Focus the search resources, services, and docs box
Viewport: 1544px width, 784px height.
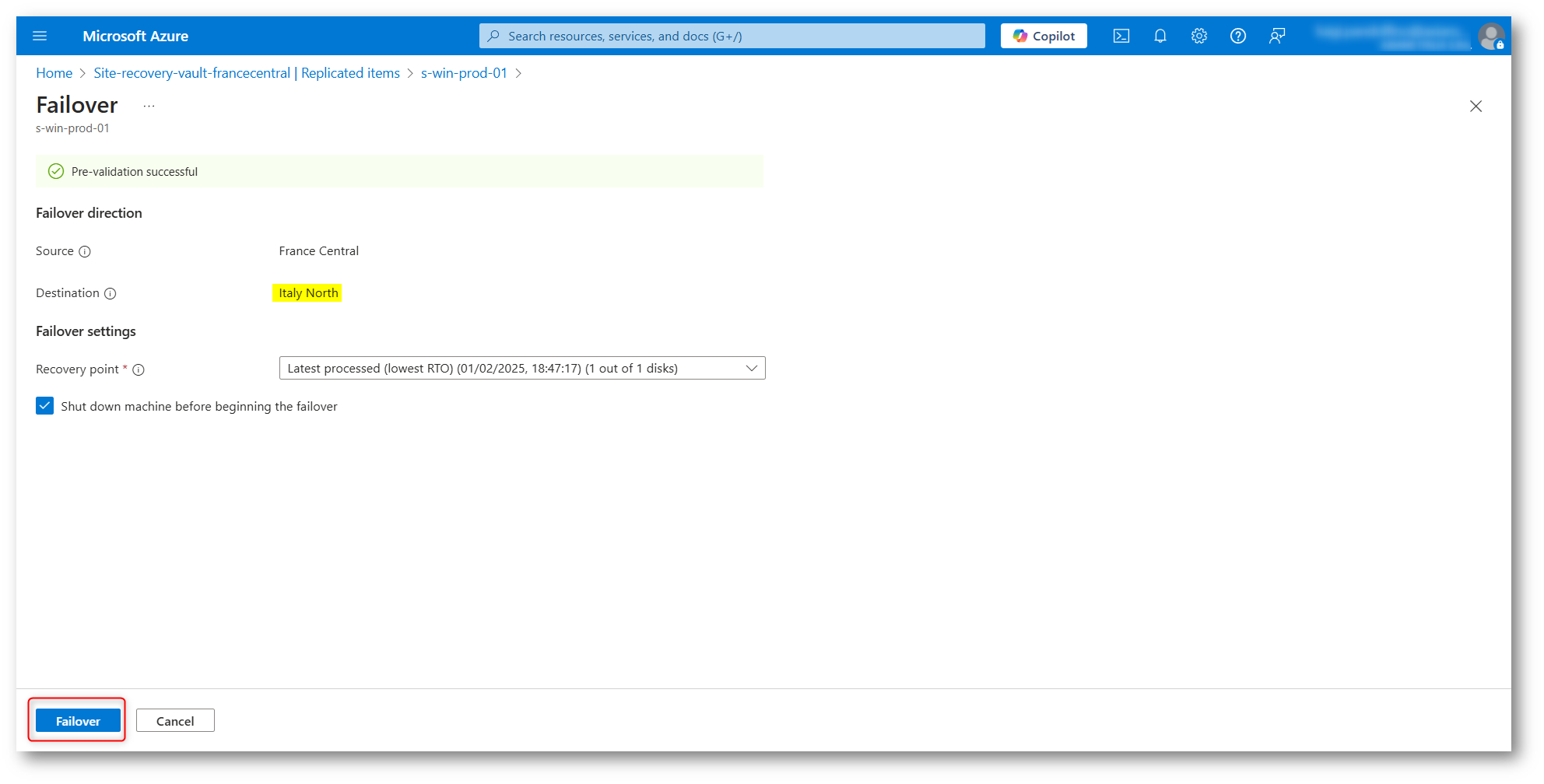pyautogui.click(x=732, y=36)
